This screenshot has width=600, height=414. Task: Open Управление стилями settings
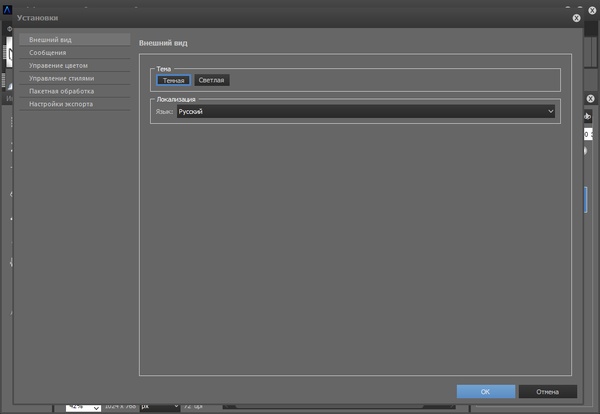(x=61, y=78)
